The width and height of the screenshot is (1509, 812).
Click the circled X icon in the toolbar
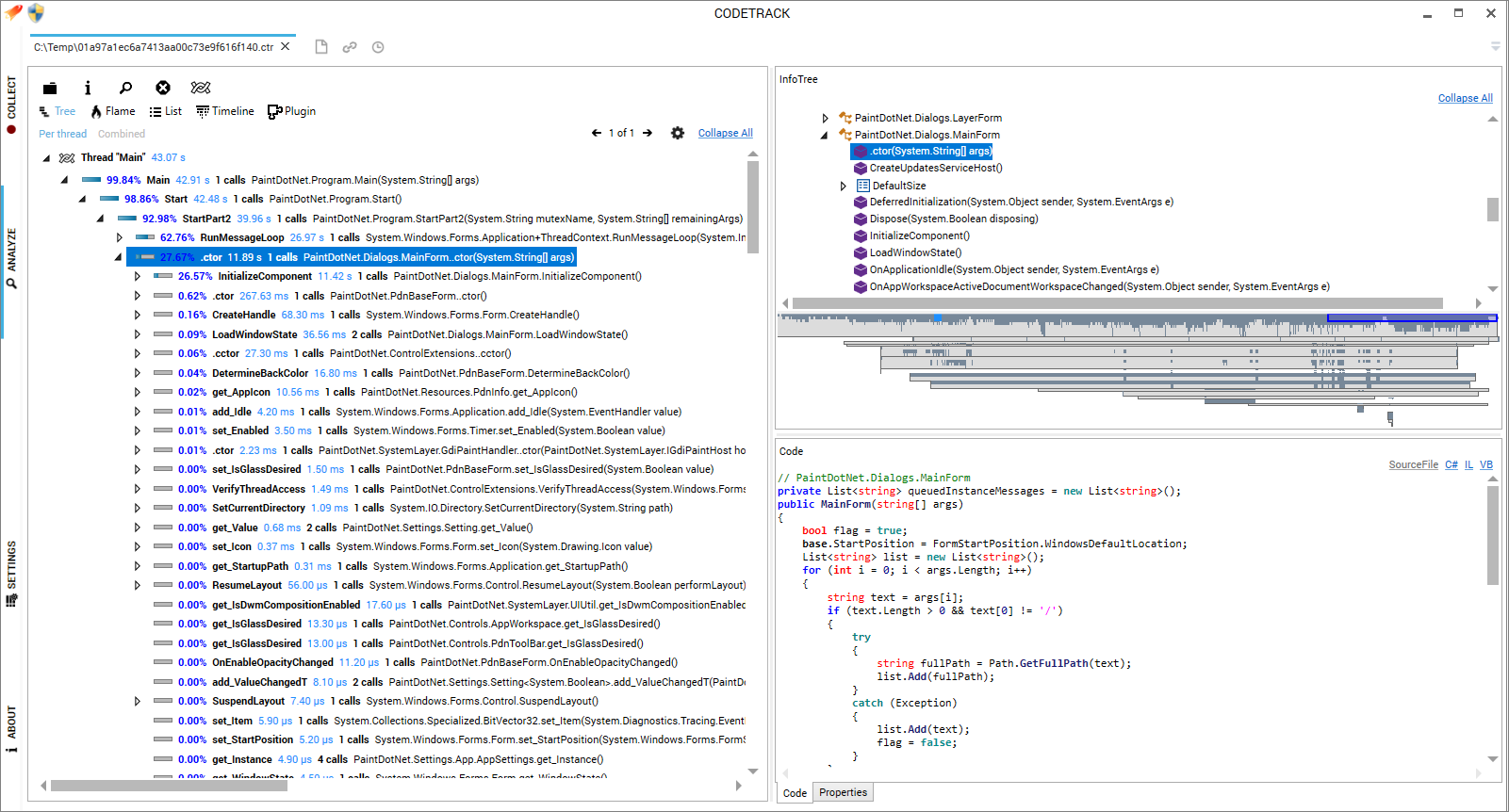pos(163,88)
